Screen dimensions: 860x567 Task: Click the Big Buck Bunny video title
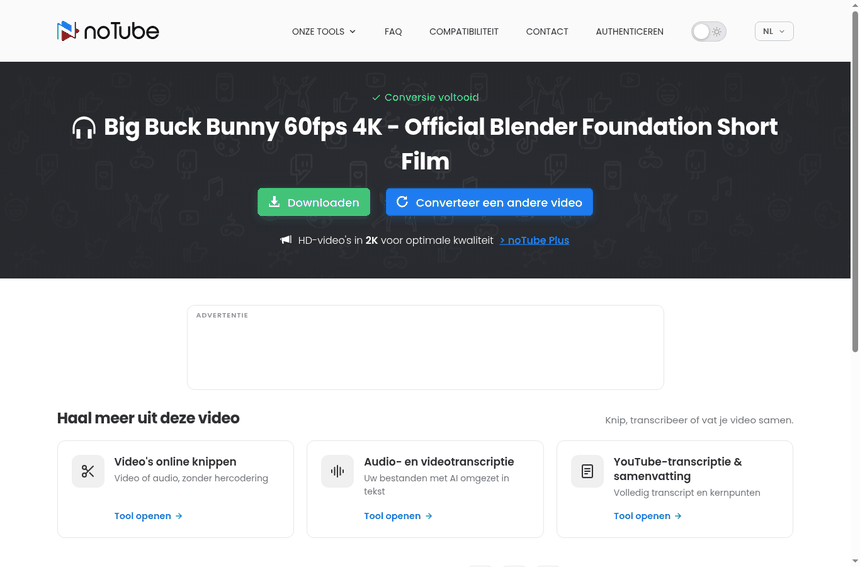click(x=440, y=144)
